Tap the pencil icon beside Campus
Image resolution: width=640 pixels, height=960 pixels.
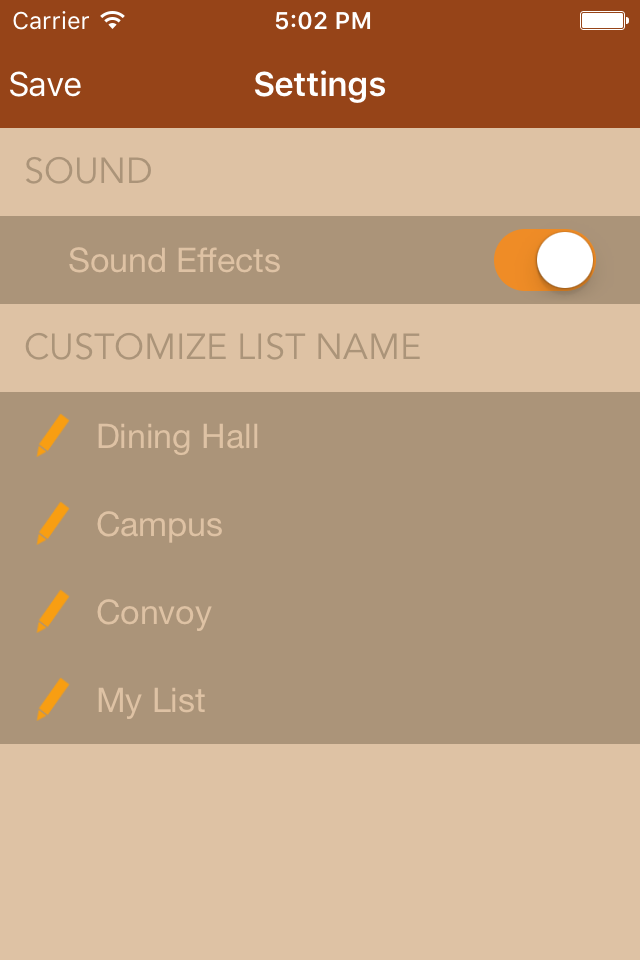click(x=53, y=523)
